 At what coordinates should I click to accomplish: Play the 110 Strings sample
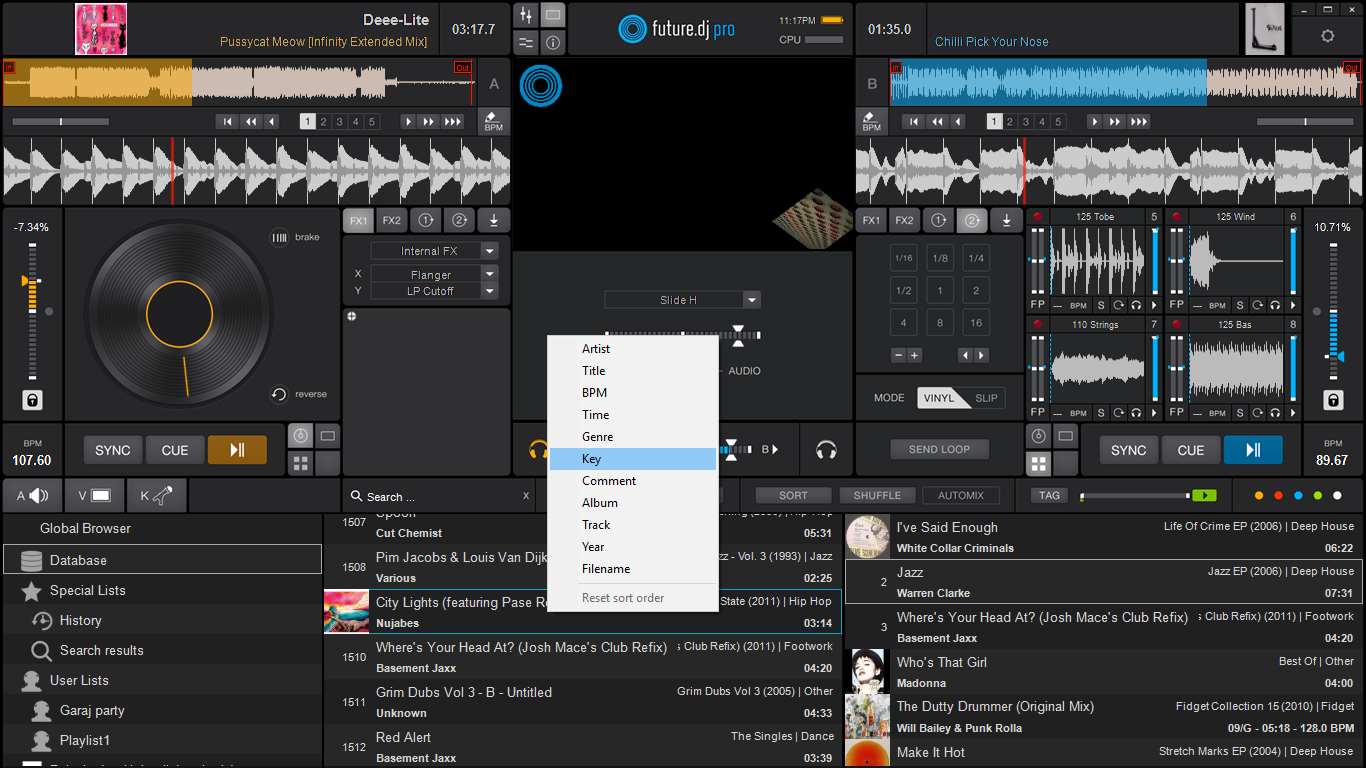pos(1153,412)
